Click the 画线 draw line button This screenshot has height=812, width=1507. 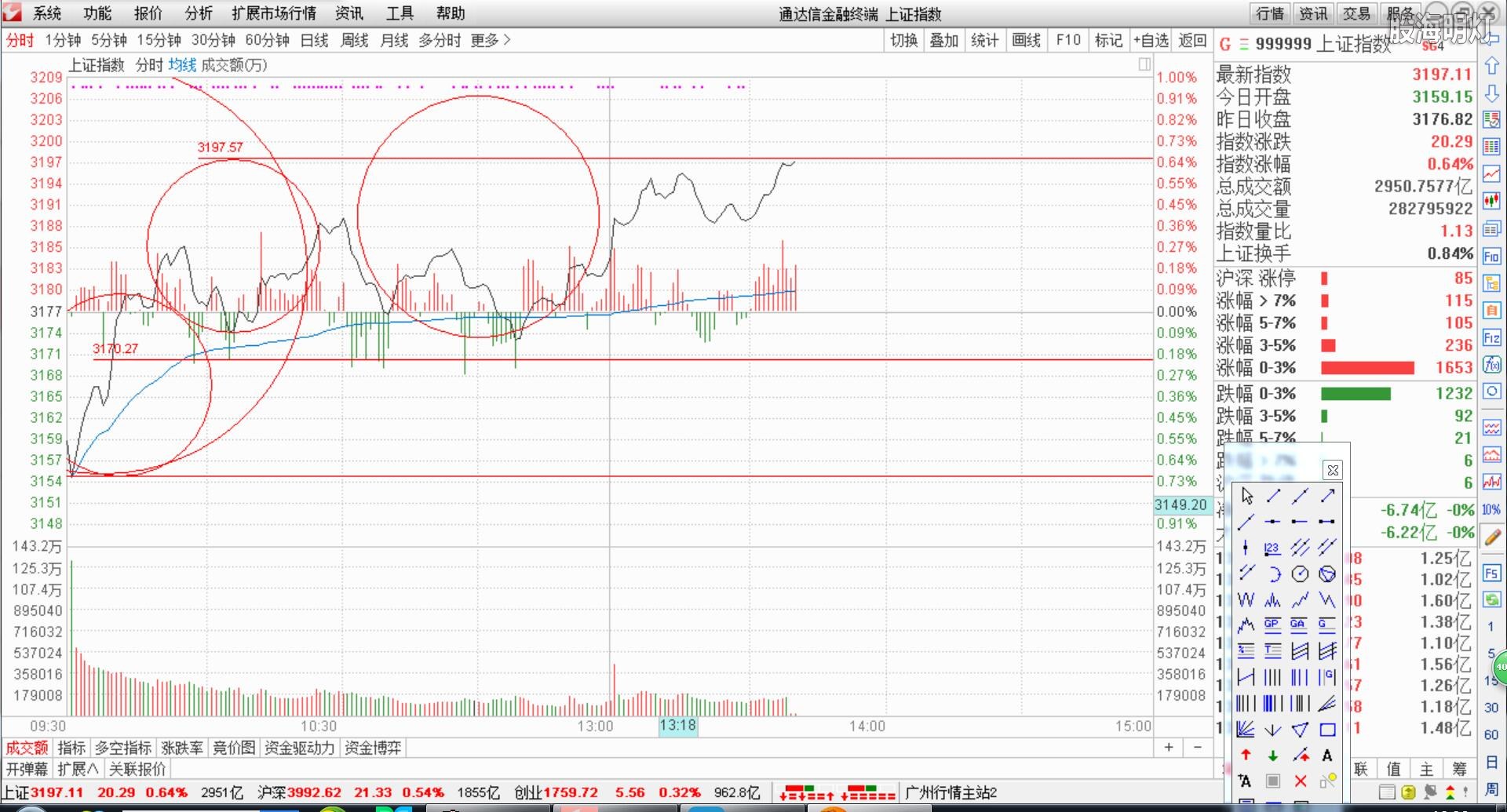pyautogui.click(x=1027, y=40)
